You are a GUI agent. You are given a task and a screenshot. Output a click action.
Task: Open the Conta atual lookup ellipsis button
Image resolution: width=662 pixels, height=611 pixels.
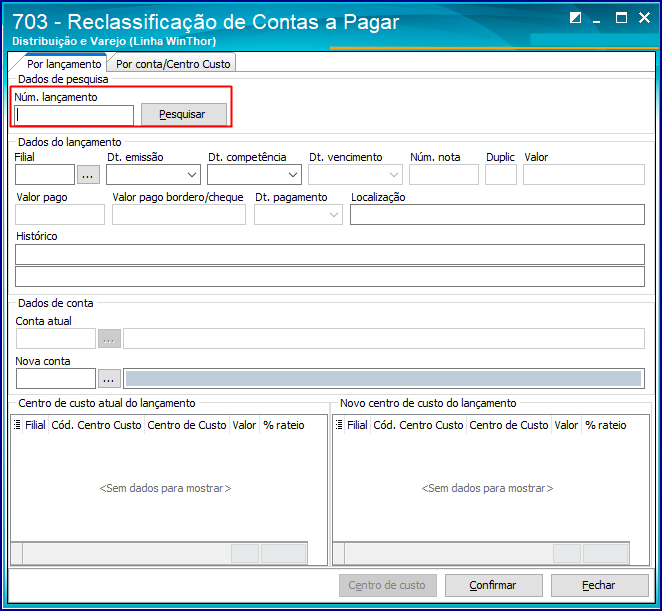click(109, 339)
